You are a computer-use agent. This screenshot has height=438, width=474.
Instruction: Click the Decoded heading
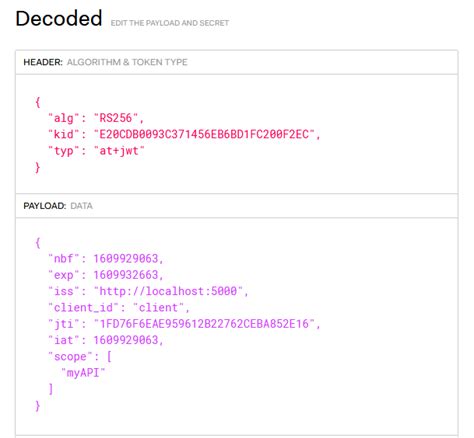pos(59,18)
